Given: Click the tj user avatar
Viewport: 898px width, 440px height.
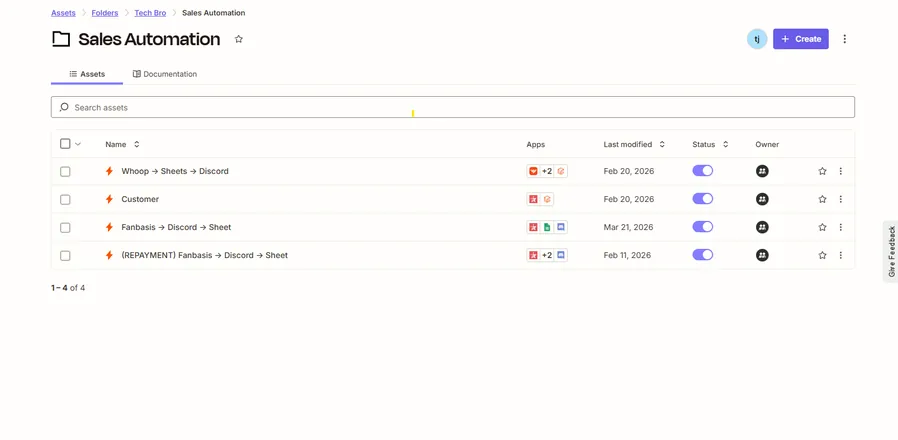Looking at the screenshot, I should 757,39.
